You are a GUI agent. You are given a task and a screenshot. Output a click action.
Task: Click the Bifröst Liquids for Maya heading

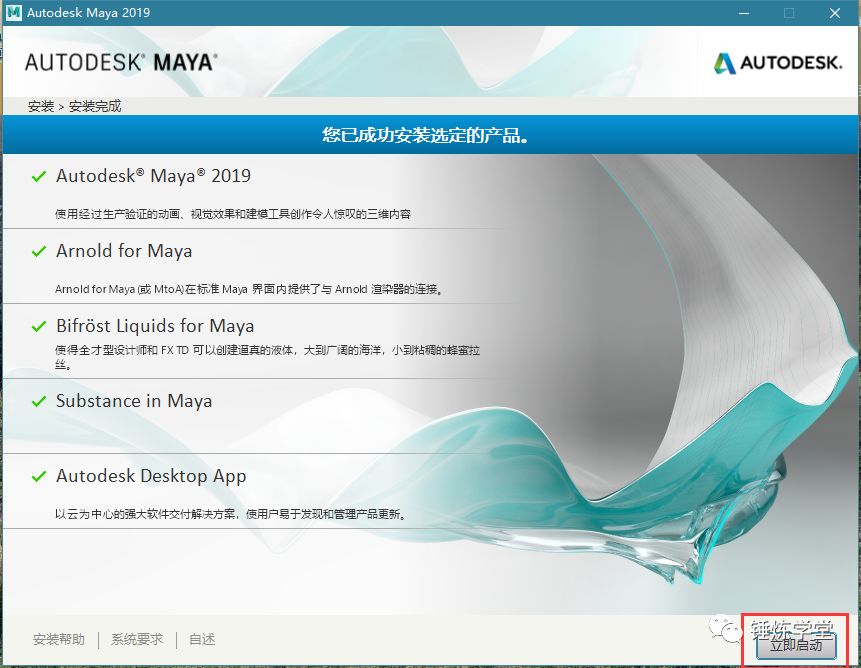[155, 326]
